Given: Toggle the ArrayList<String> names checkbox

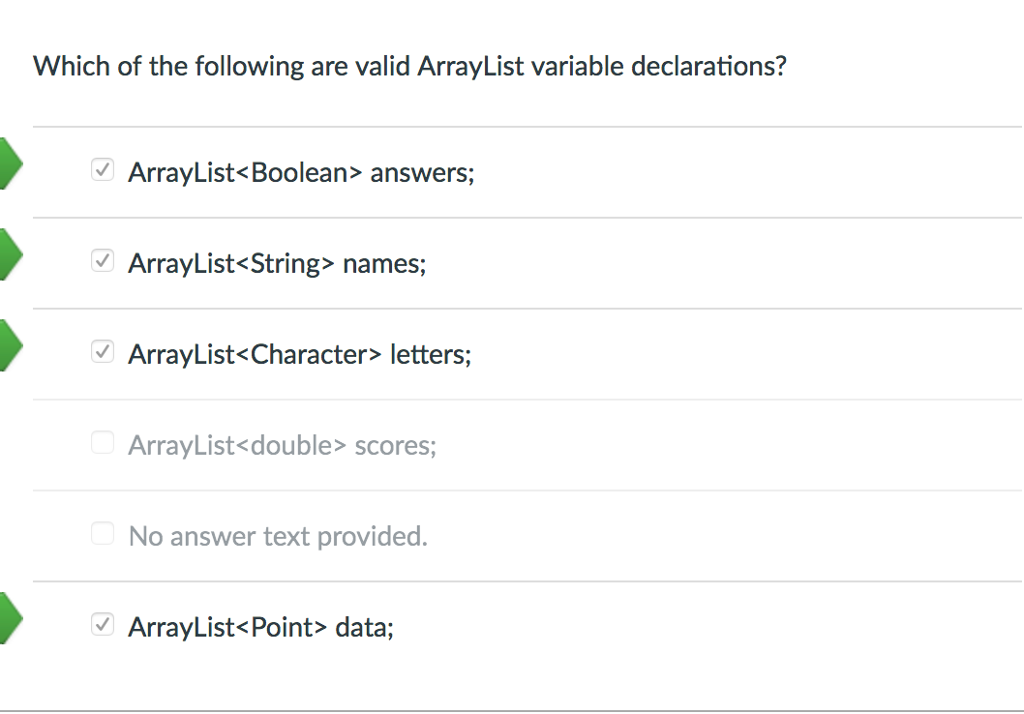Looking at the screenshot, I should coord(103,261).
